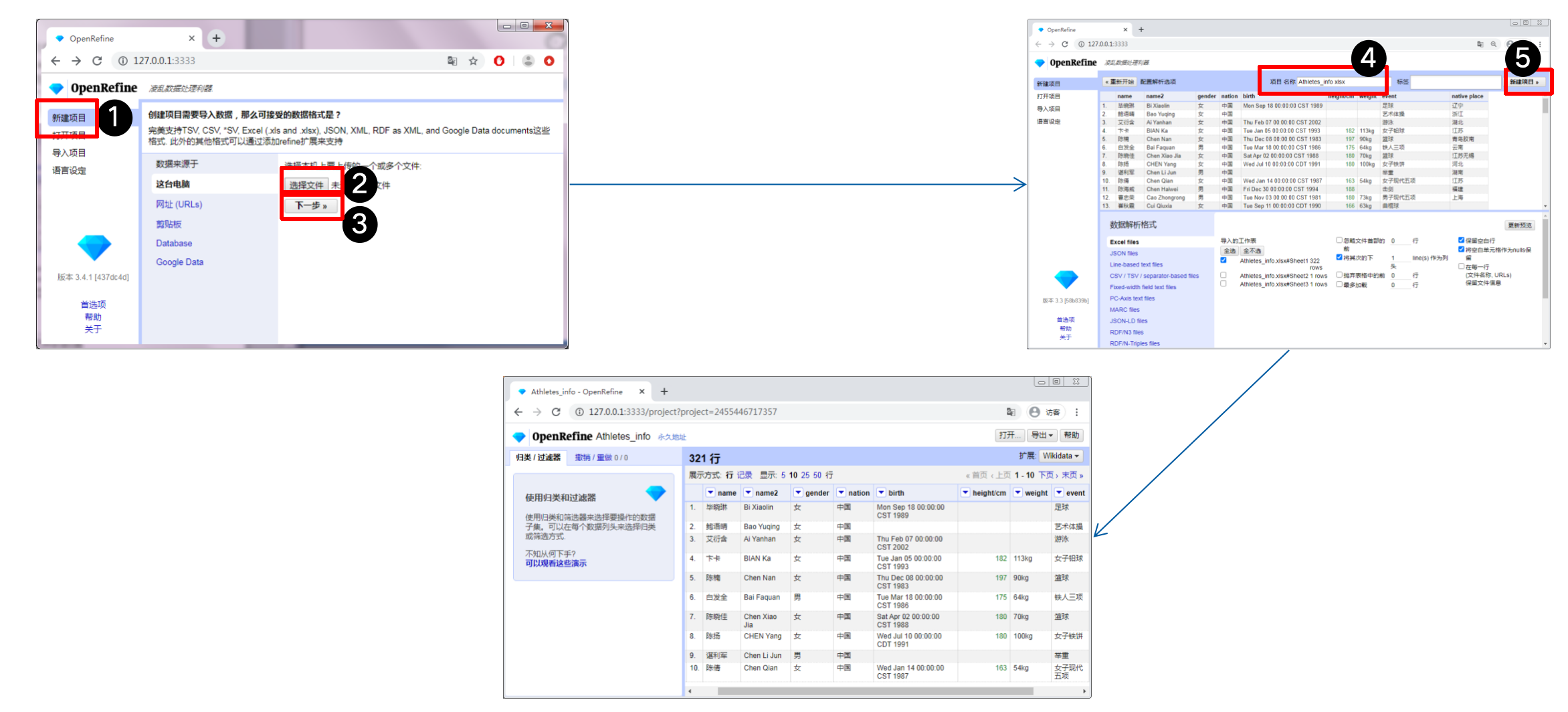1568x712 pixels.
Task: Close the OpenRefine tab in the first window
Action: 191,38
